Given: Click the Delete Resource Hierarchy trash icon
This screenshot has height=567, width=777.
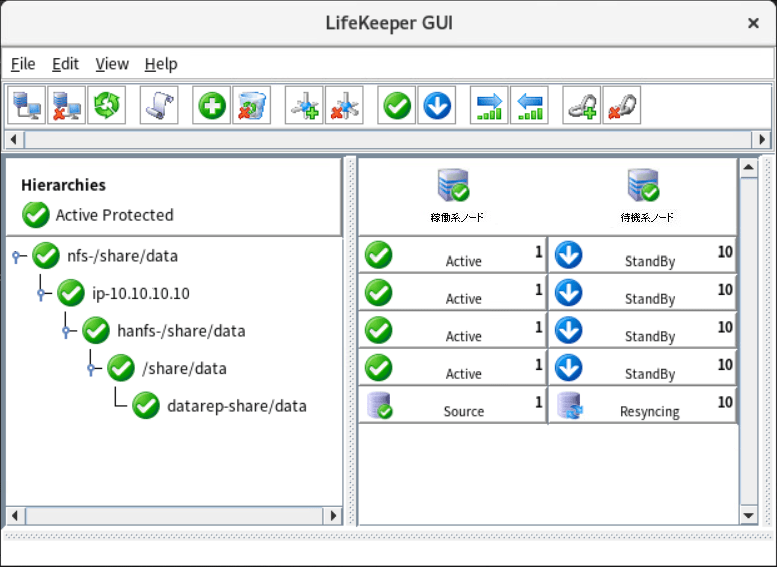Looking at the screenshot, I should pyautogui.click(x=252, y=105).
